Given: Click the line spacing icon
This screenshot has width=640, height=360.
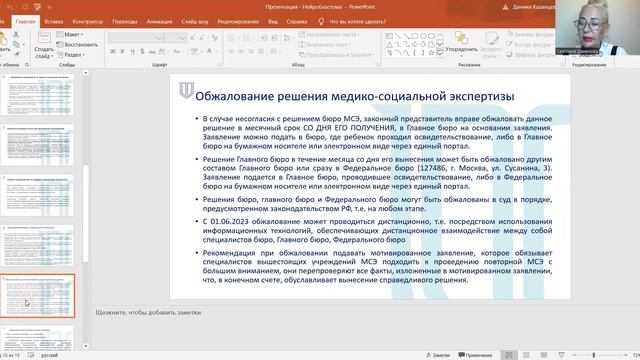Looking at the screenshot, I should pos(287,38).
